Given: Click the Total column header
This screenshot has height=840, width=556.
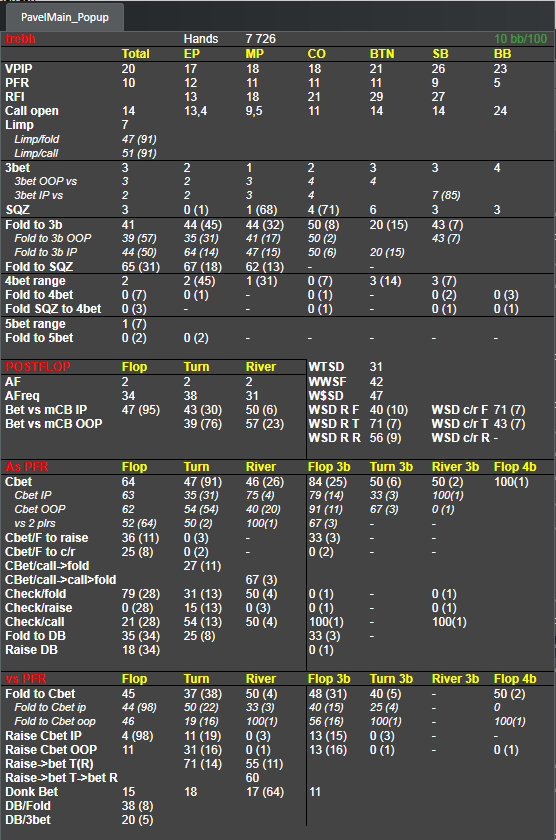Looking at the screenshot, I should tap(136, 54).
